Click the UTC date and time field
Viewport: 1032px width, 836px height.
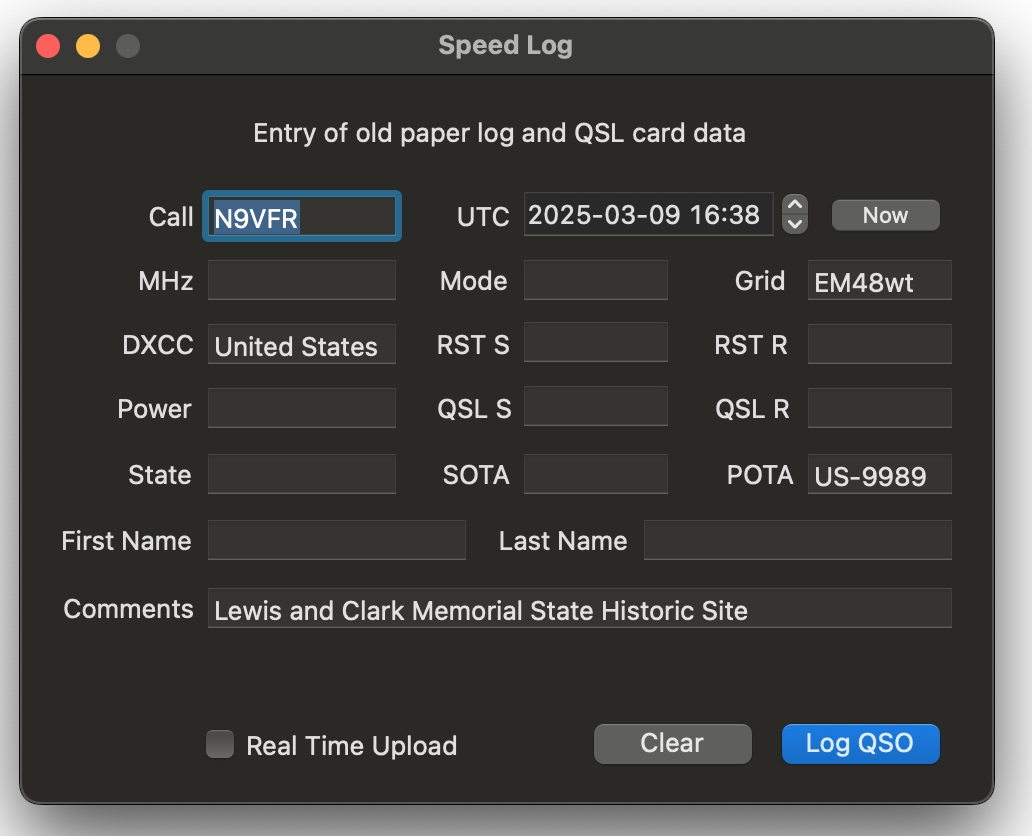click(x=648, y=214)
